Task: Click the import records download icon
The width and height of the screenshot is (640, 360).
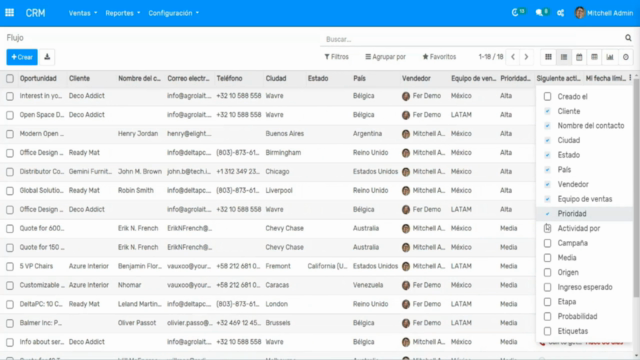Action: (x=47, y=57)
